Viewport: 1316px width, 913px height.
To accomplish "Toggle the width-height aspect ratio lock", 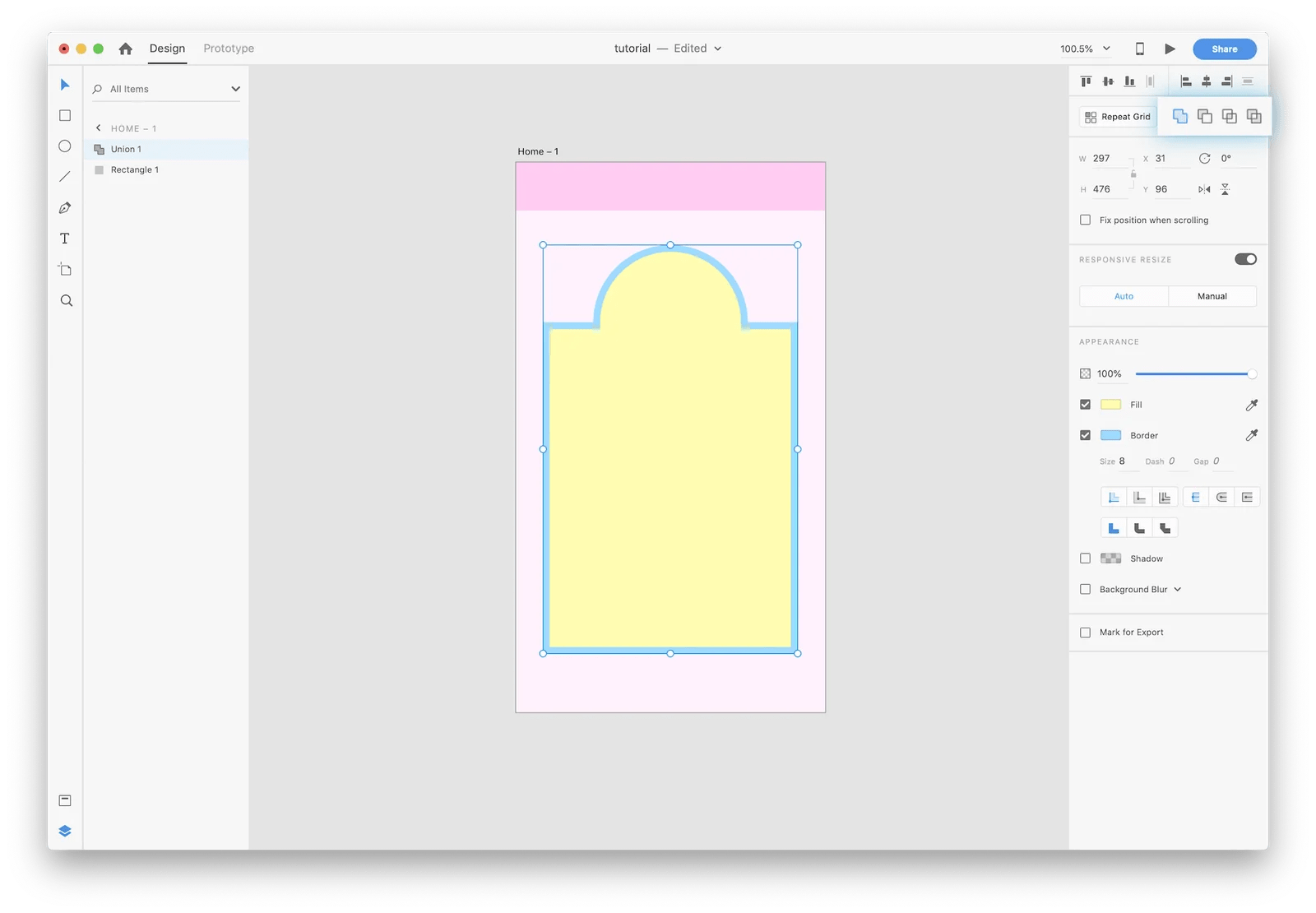I will (1133, 174).
